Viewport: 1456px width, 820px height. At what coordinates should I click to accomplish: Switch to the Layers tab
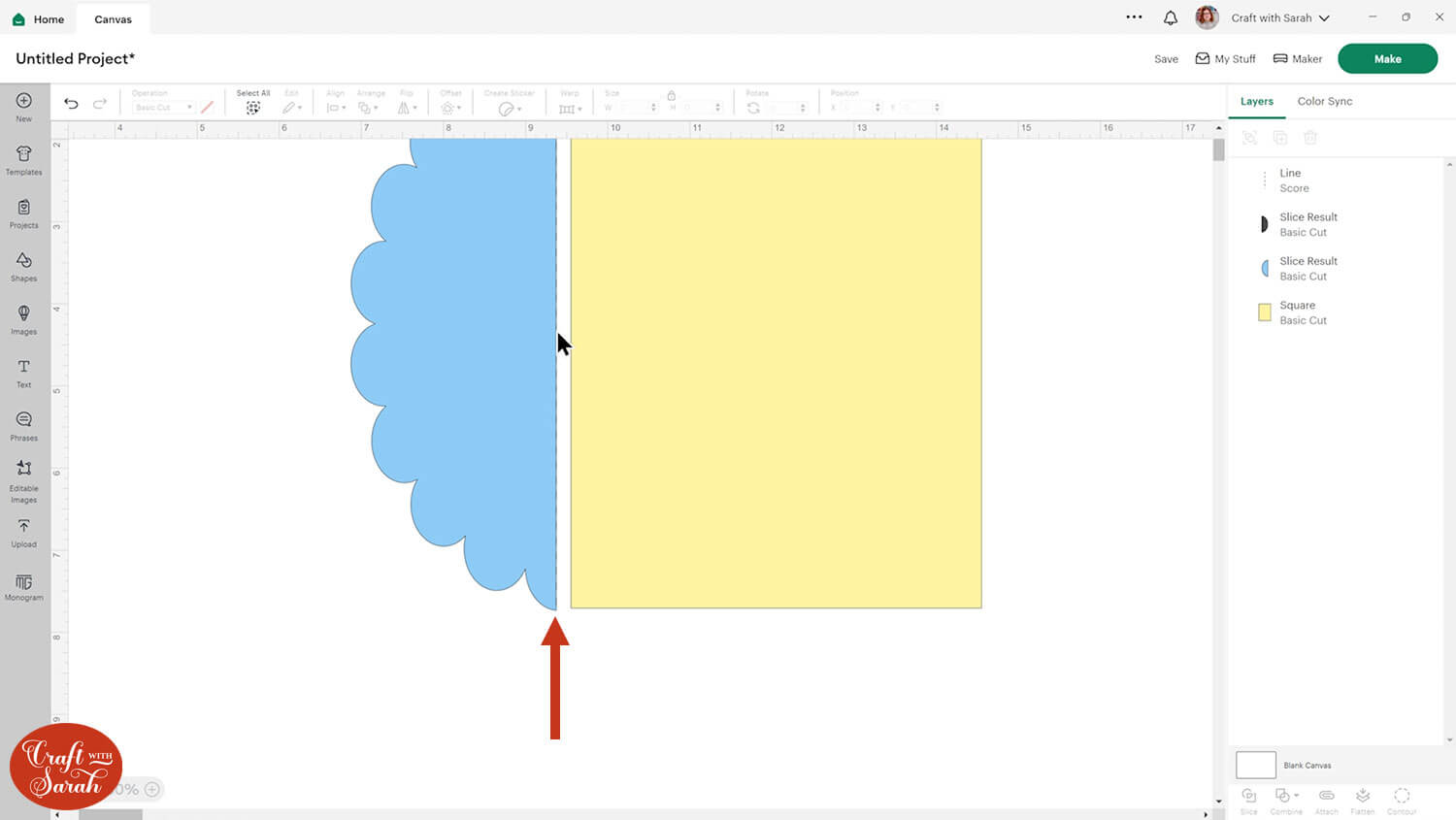[1256, 101]
